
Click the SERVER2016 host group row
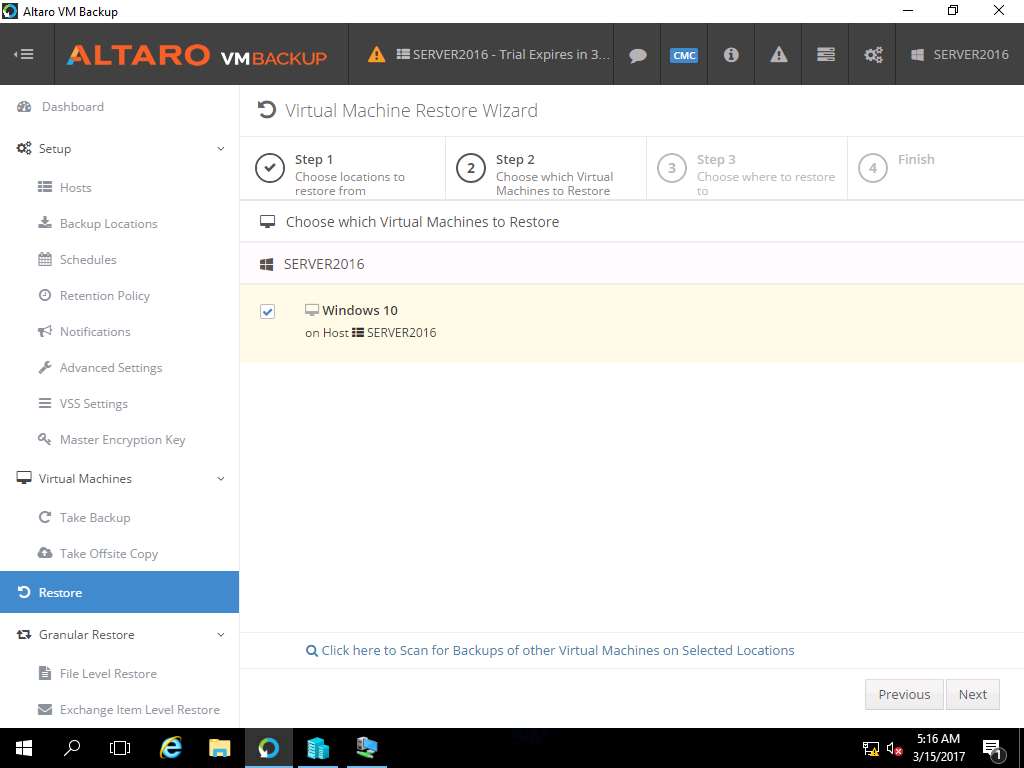632,264
